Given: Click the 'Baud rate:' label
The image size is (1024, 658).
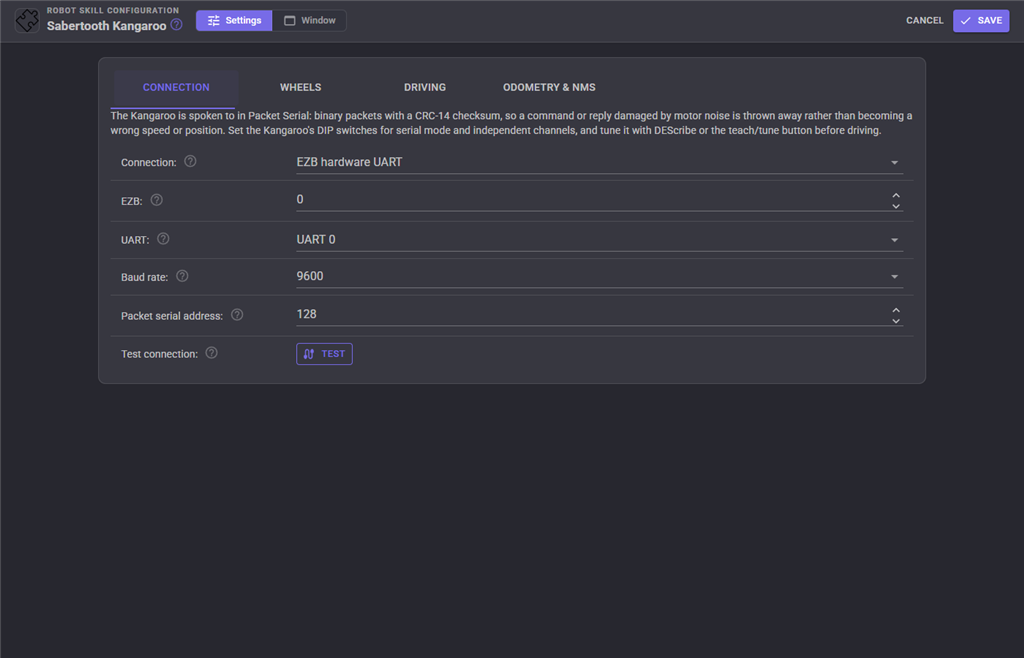Looking at the screenshot, I should pos(144,277).
